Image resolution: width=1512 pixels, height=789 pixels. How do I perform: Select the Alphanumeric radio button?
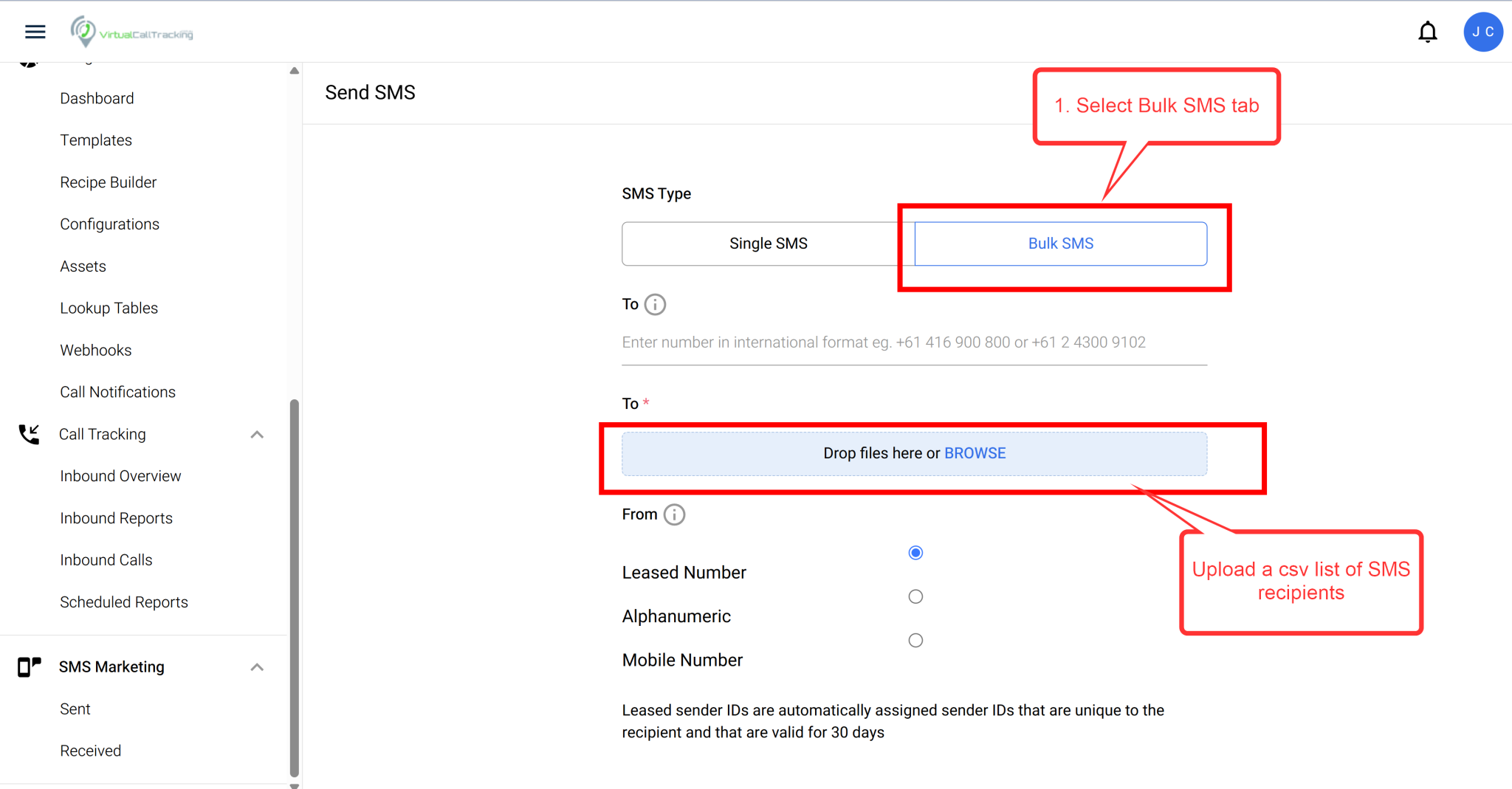pos(915,596)
